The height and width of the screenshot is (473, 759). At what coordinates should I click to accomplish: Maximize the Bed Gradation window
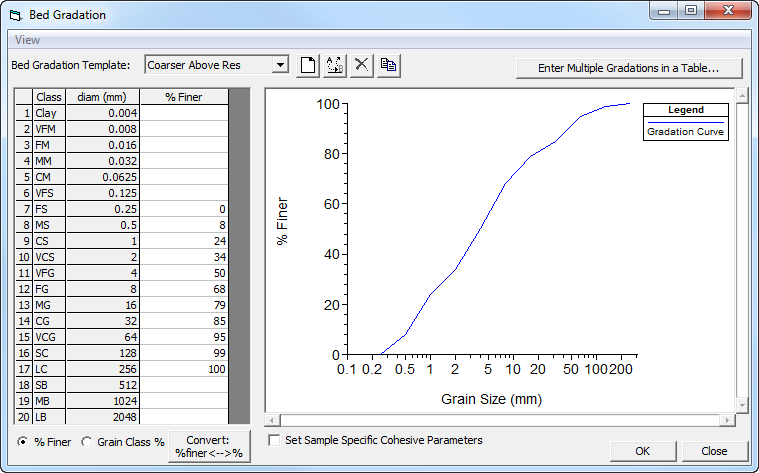[x=691, y=11]
